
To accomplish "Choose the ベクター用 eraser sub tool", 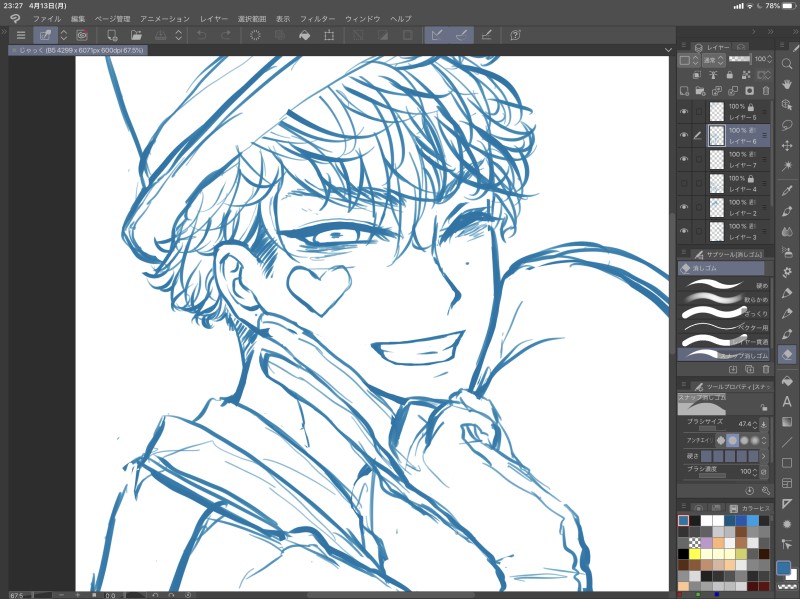I will click(724, 327).
